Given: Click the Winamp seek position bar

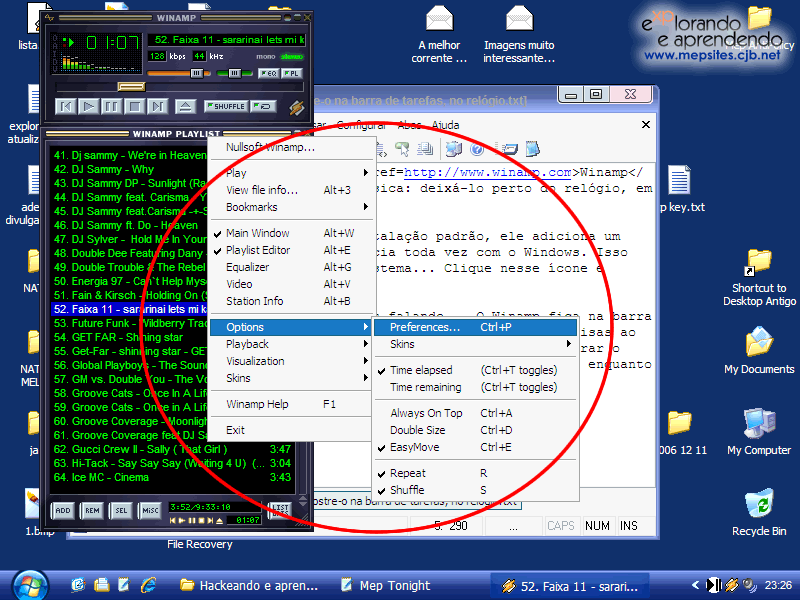Looking at the screenshot, I should [x=179, y=87].
